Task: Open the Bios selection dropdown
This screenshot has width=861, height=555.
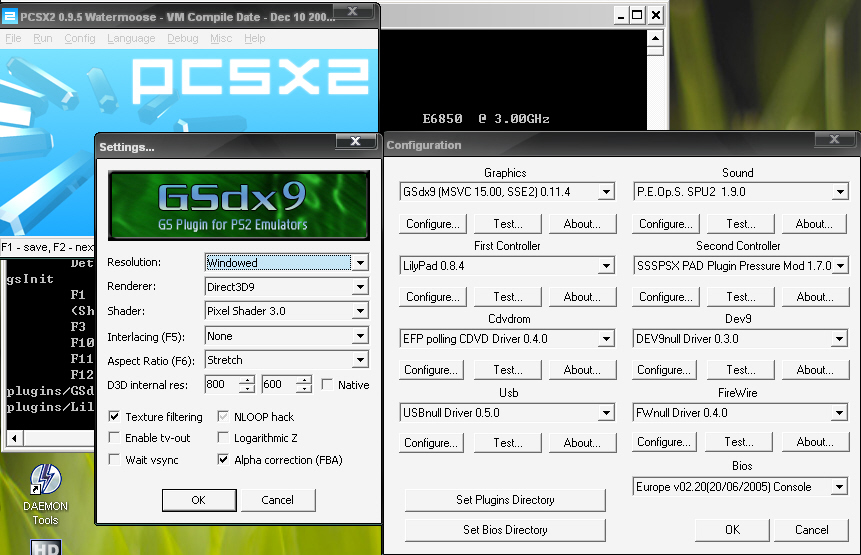Action: pos(839,487)
